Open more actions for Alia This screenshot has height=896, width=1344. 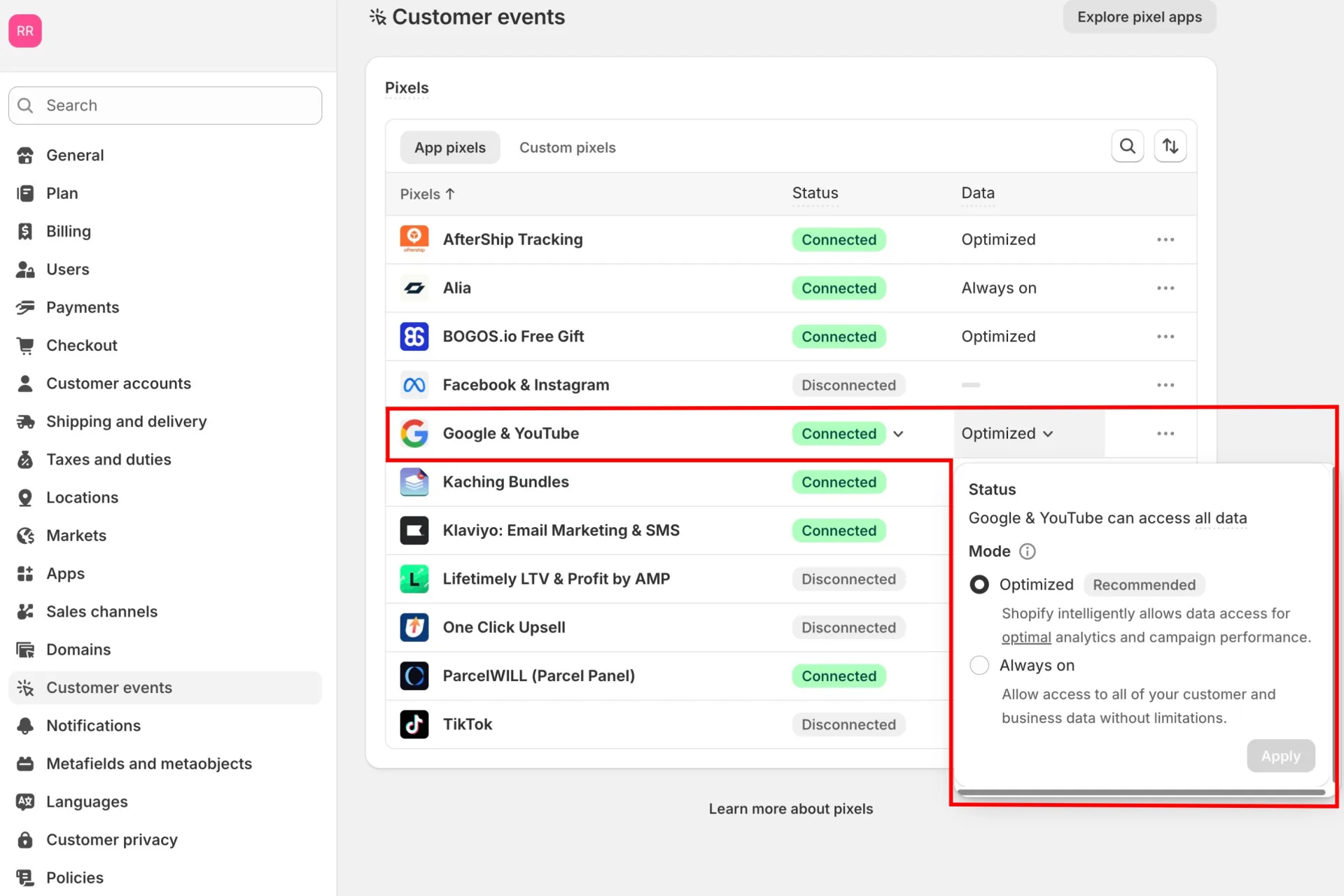(1165, 288)
